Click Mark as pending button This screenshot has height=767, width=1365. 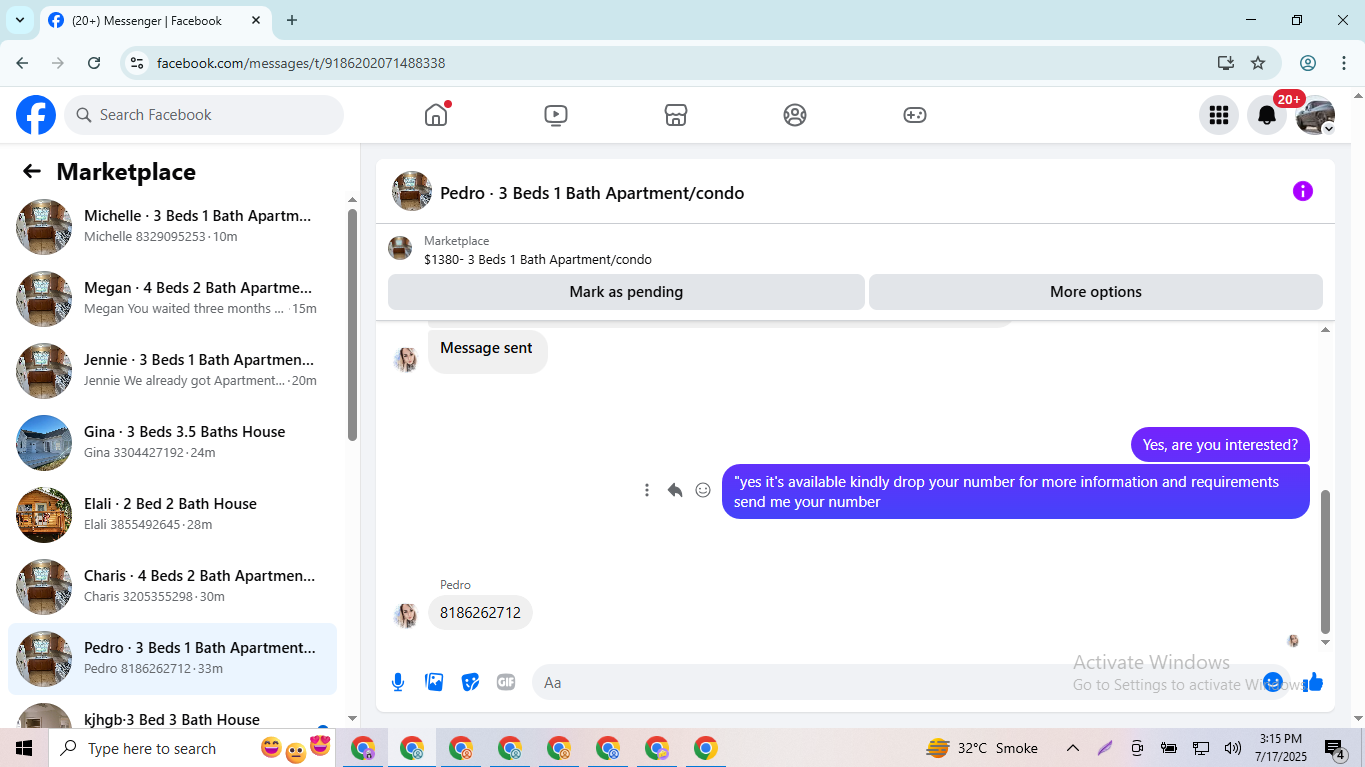pos(626,292)
